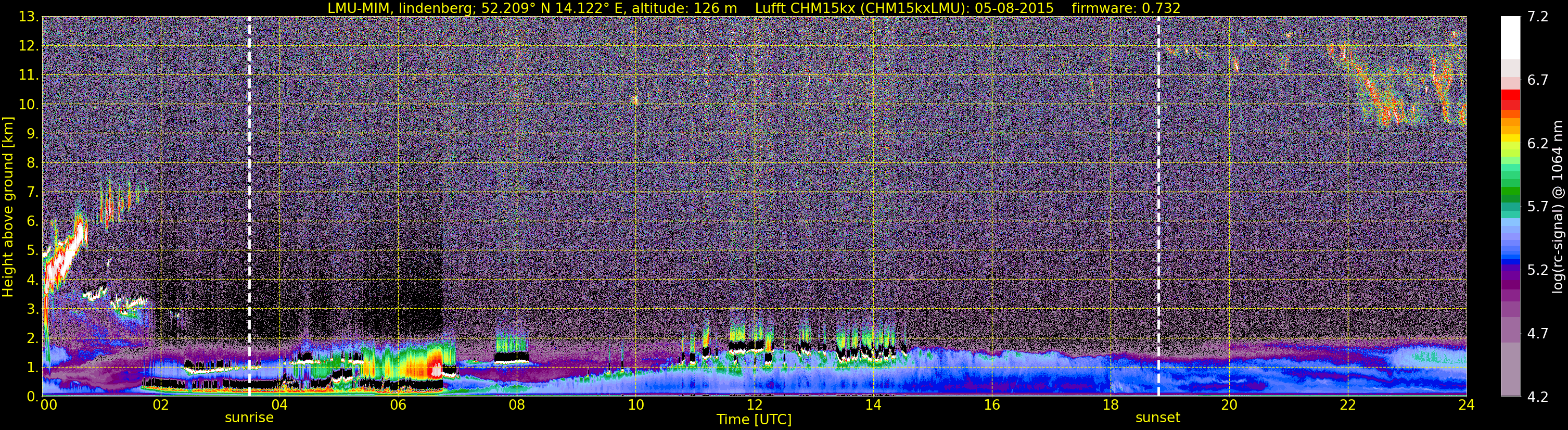Click the 'sunset' label below the time axis
Image resolution: width=1568 pixels, height=430 pixels.
click(x=1158, y=418)
